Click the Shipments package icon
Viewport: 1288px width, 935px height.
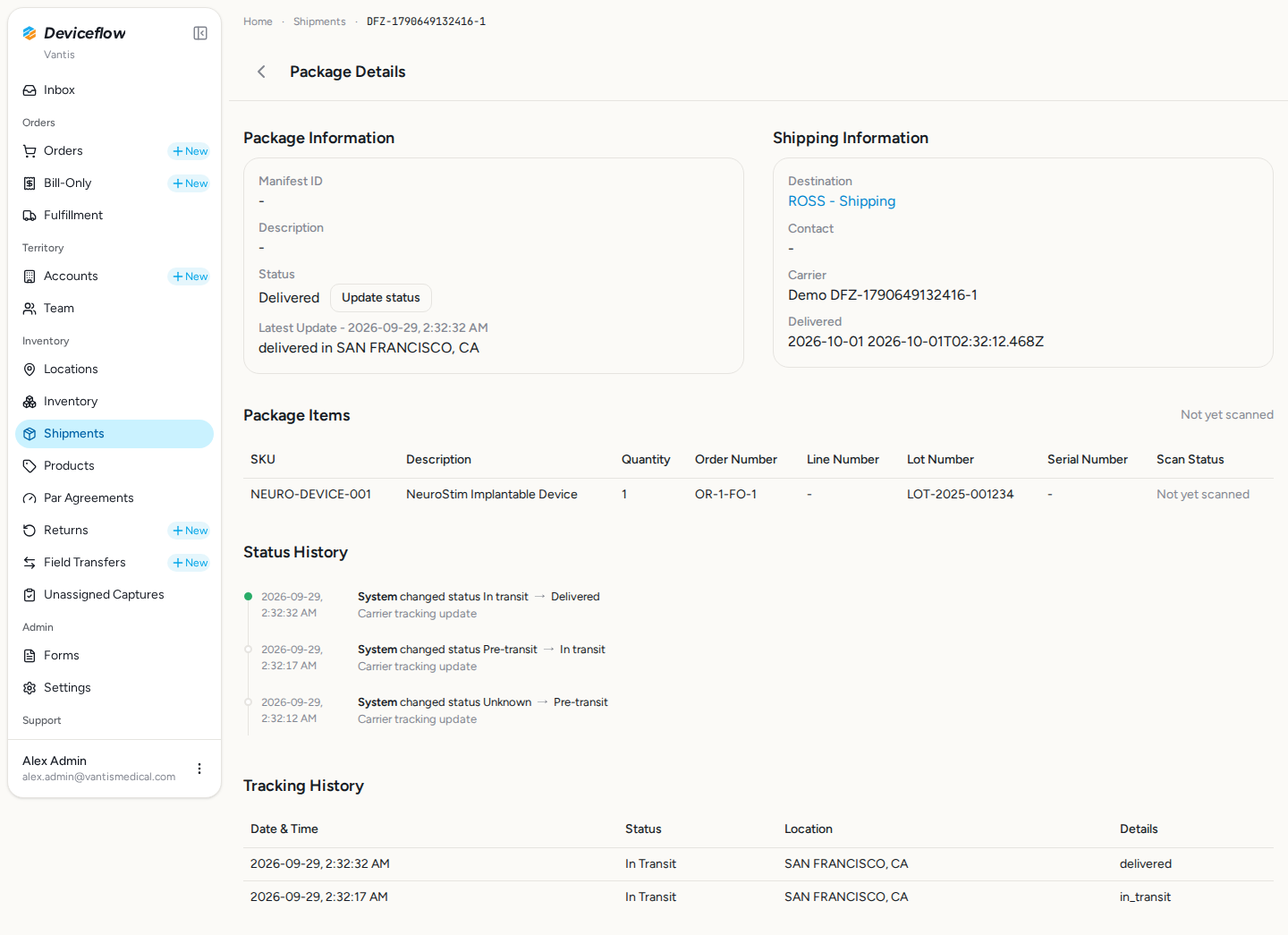coord(30,434)
